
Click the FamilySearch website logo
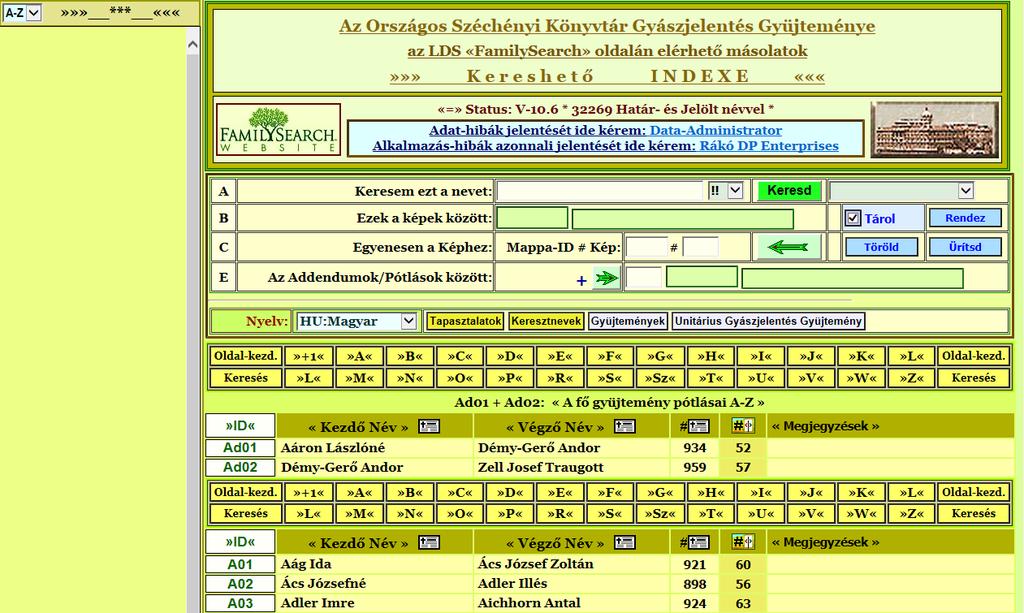[x=278, y=129]
